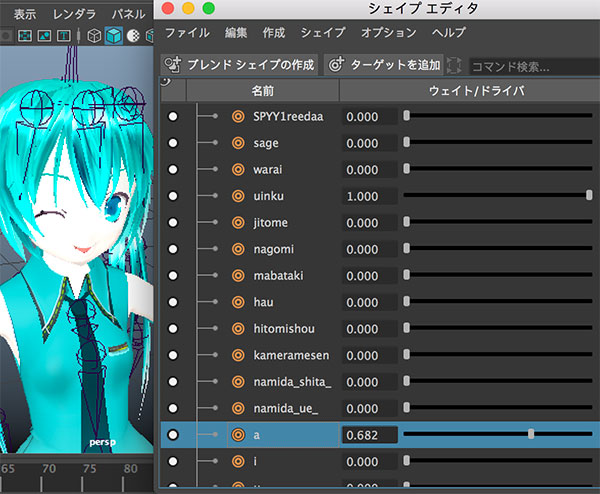
Task: Click the T-marked icon in viewport toolbar
Action: [64, 36]
